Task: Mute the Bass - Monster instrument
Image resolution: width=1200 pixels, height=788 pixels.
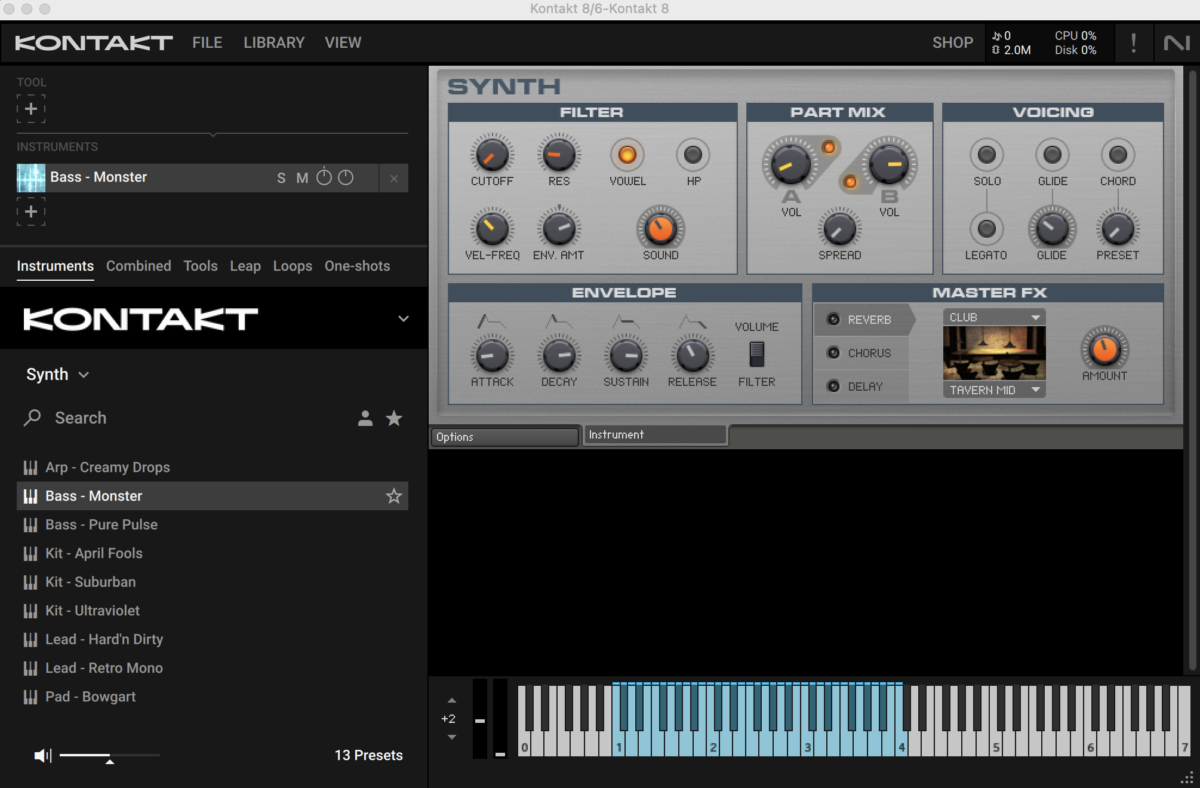Action: [302, 178]
